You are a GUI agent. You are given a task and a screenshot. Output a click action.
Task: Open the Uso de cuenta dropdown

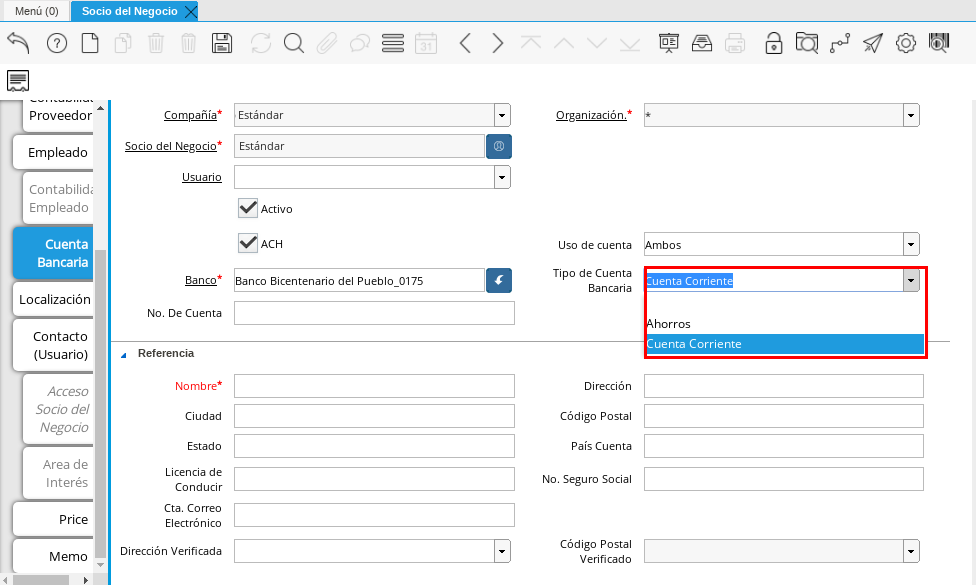910,244
